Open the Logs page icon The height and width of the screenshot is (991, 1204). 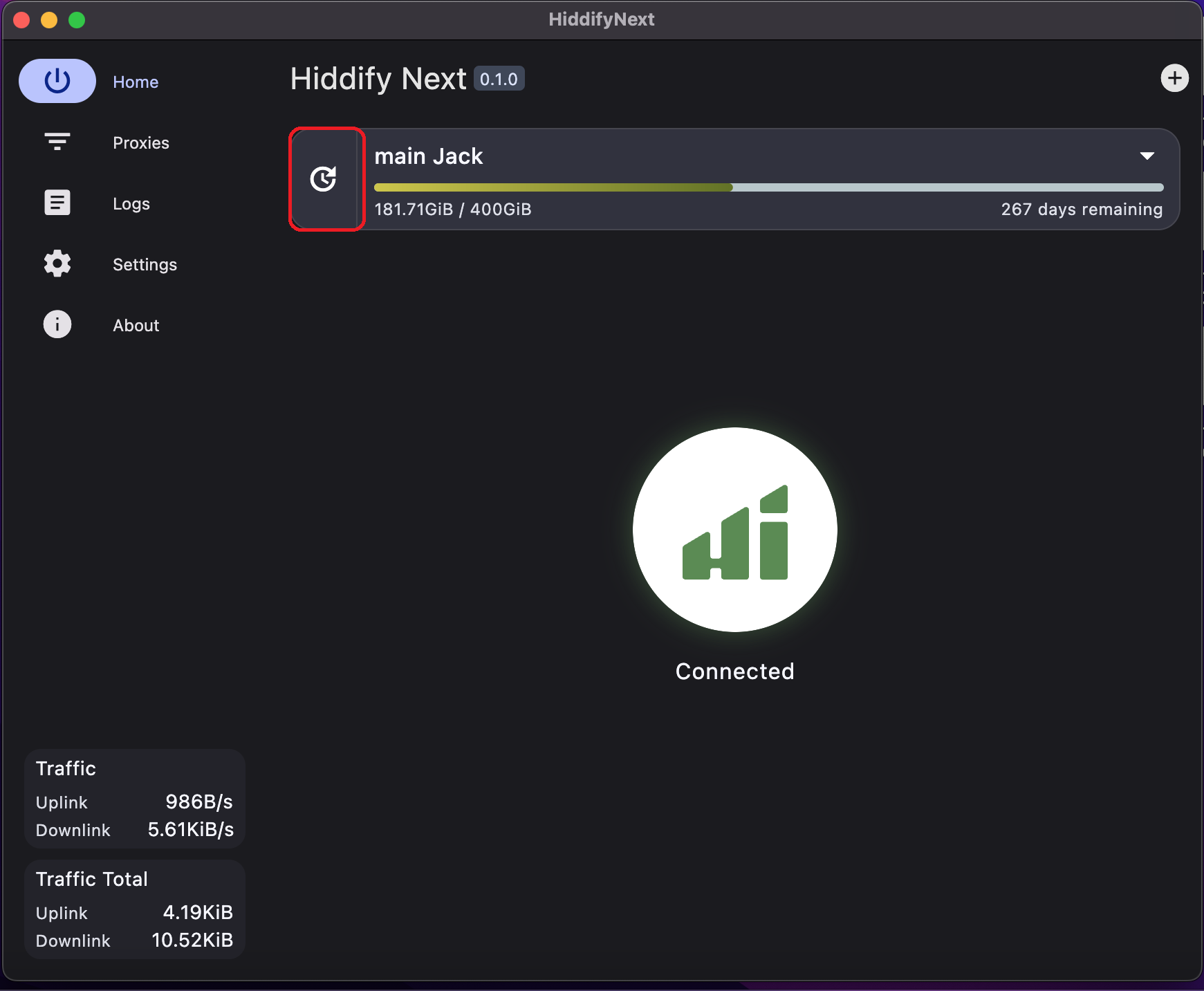click(x=57, y=202)
